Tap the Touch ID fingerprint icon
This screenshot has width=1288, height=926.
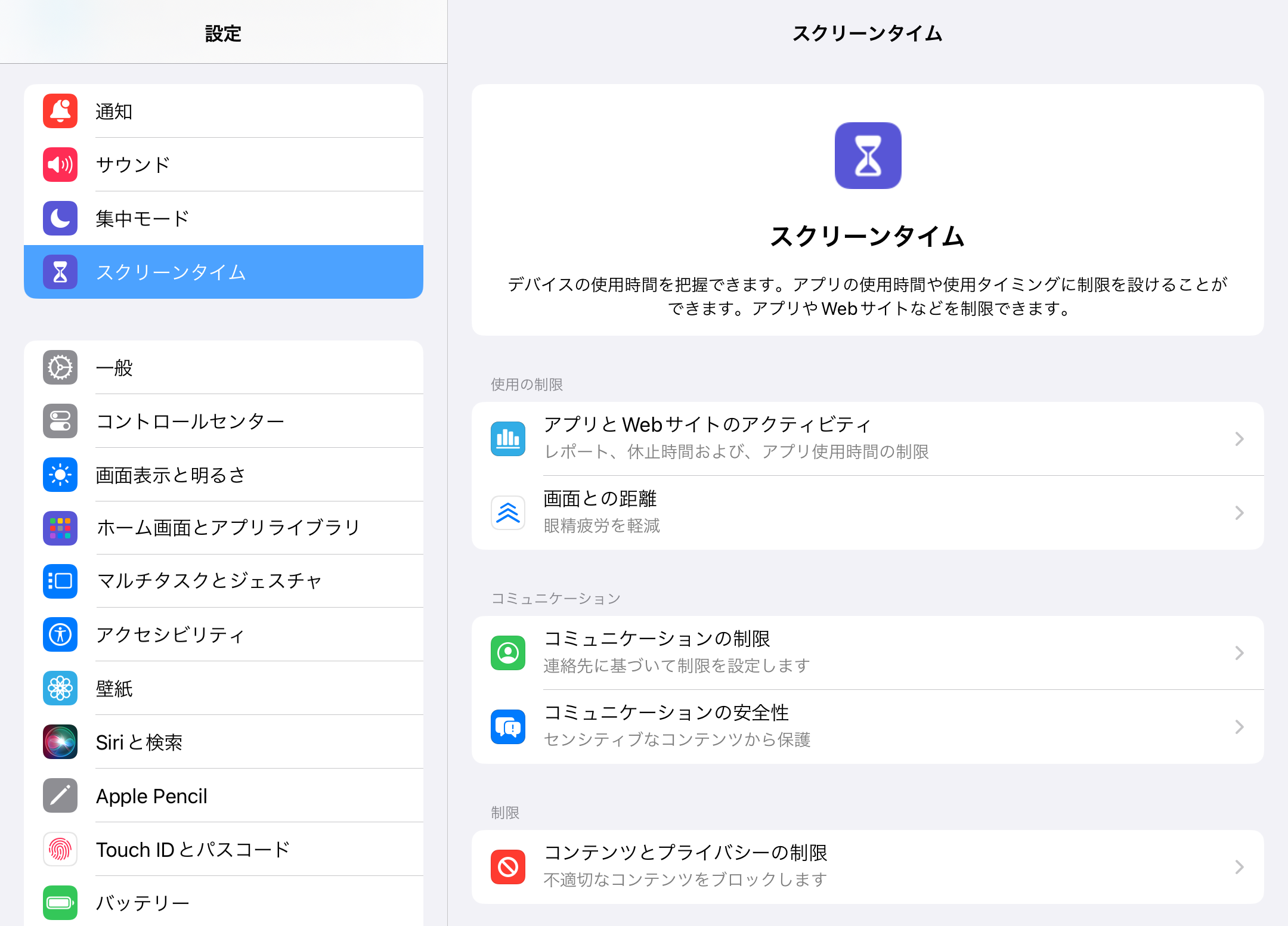(x=60, y=849)
